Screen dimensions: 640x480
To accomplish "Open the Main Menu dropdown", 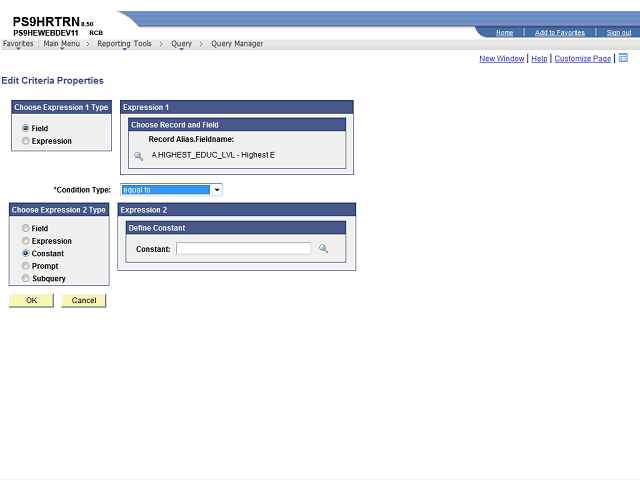I will tap(62, 44).
